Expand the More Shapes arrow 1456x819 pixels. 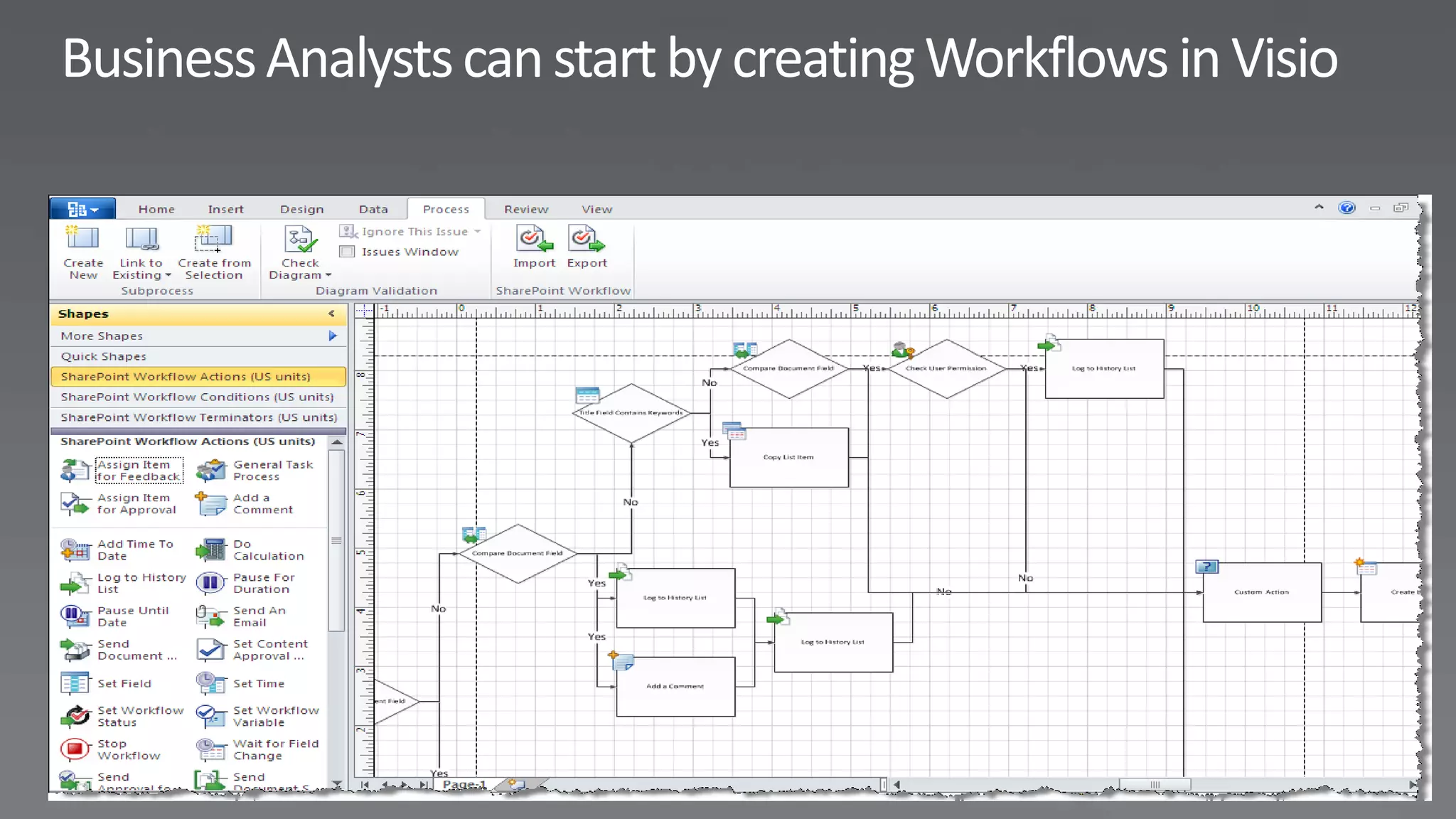[x=332, y=336]
